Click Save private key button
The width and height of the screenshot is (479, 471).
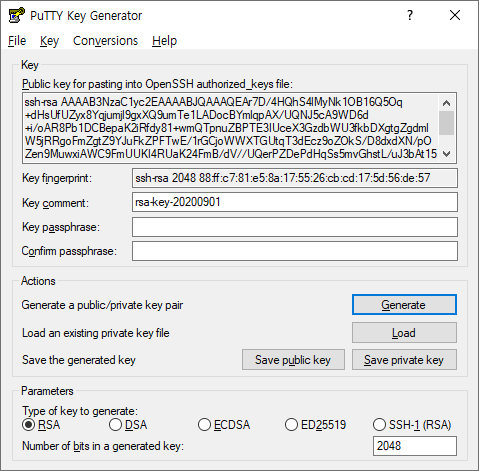tap(404, 360)
